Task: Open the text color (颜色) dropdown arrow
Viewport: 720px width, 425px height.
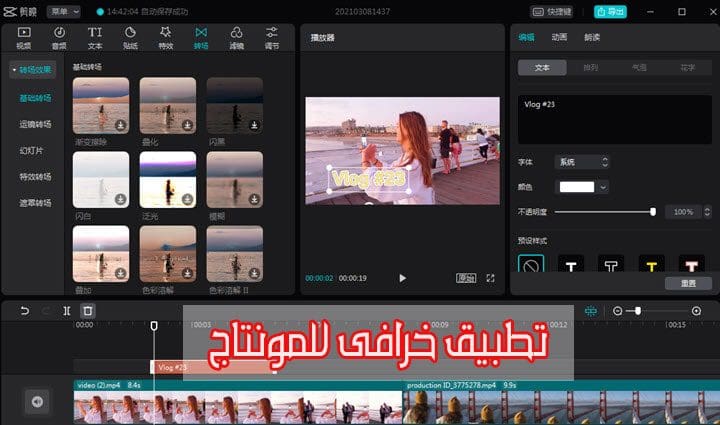Action: (603, 187)
